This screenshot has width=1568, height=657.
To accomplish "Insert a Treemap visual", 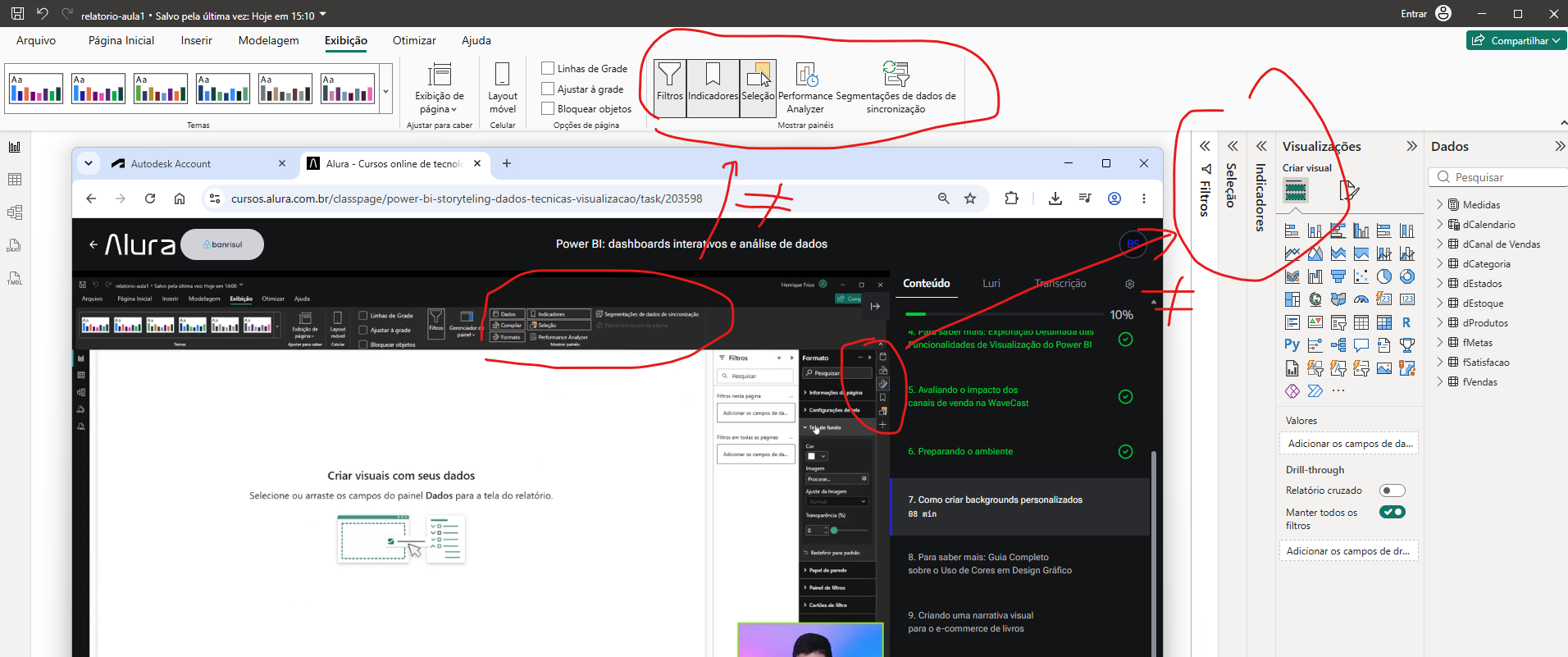I will 1292,299.
